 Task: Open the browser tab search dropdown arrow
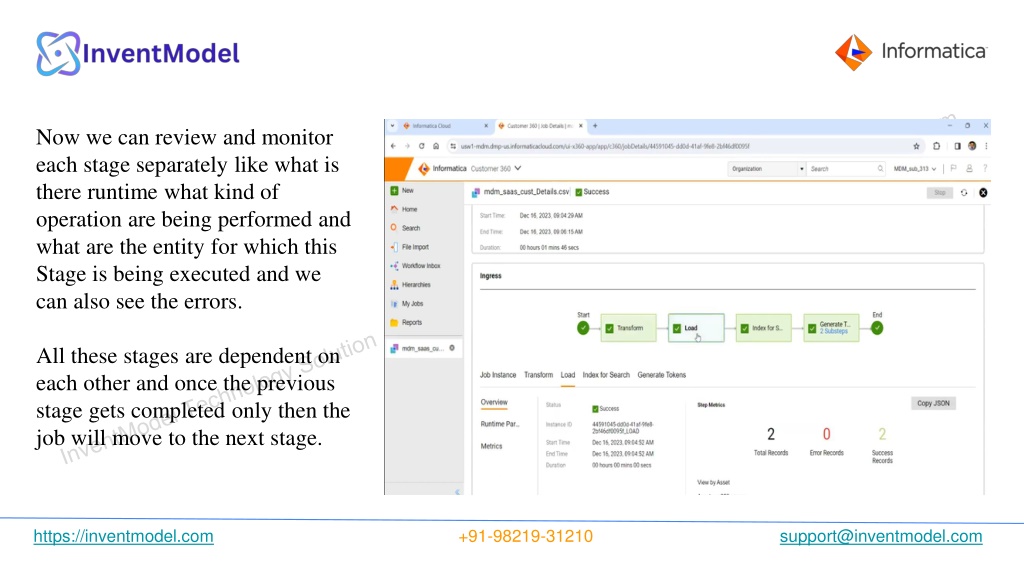point(392,125)
